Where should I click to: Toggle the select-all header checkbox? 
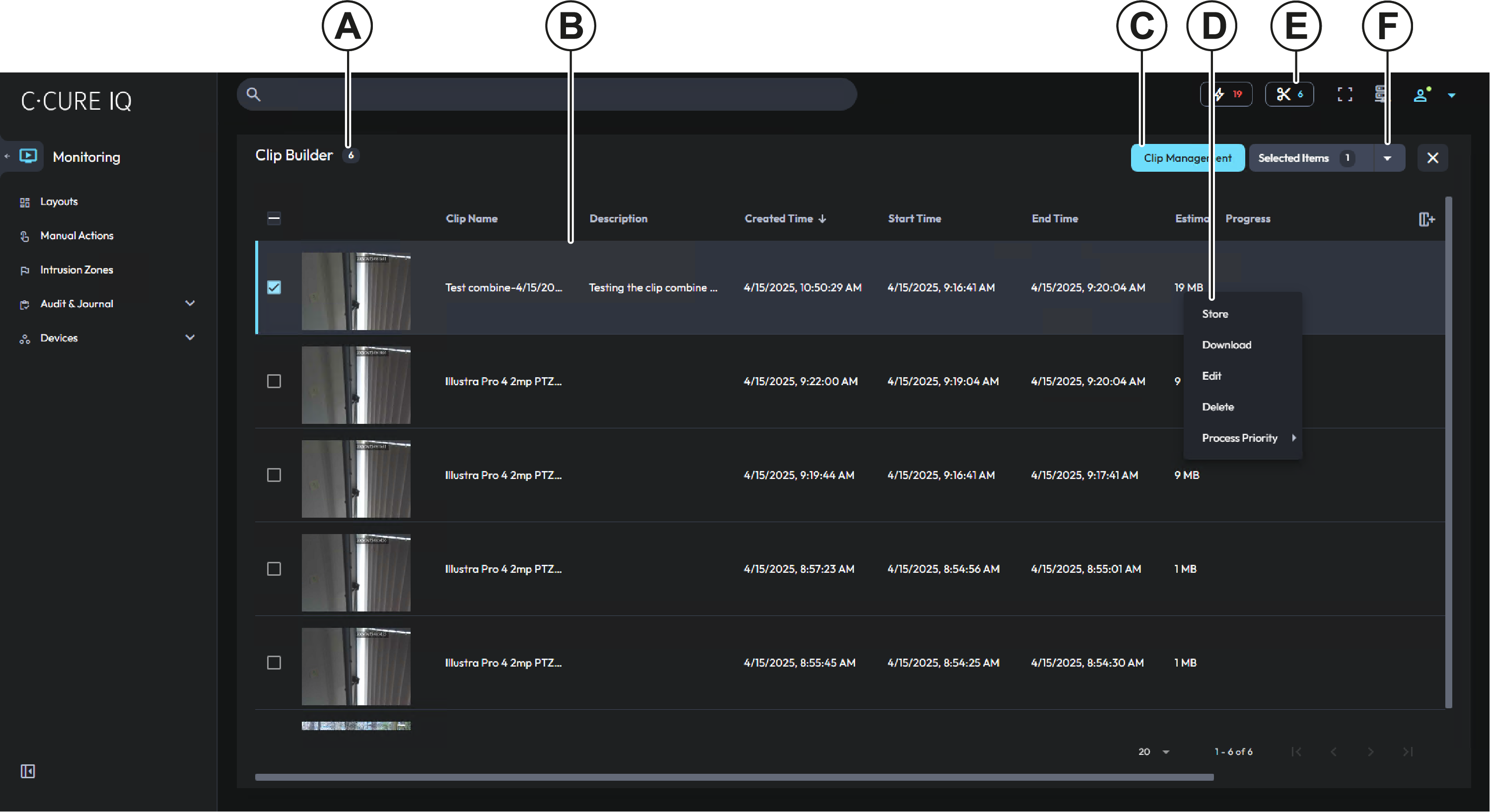click(274, 218)
